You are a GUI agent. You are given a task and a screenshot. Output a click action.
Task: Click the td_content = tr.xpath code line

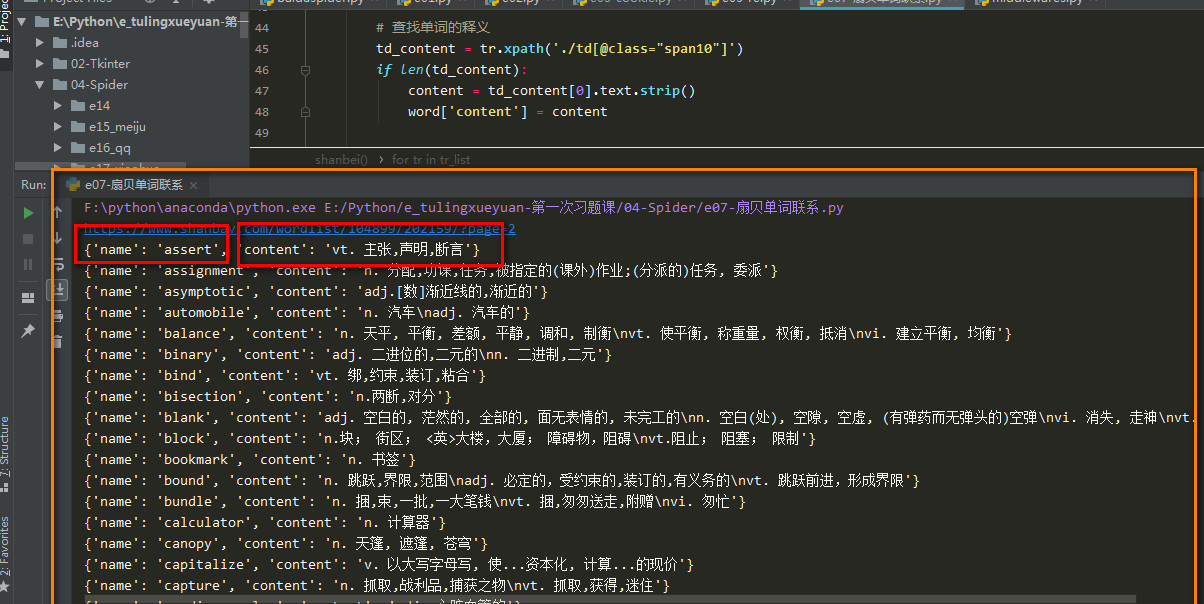click(559, 49)
